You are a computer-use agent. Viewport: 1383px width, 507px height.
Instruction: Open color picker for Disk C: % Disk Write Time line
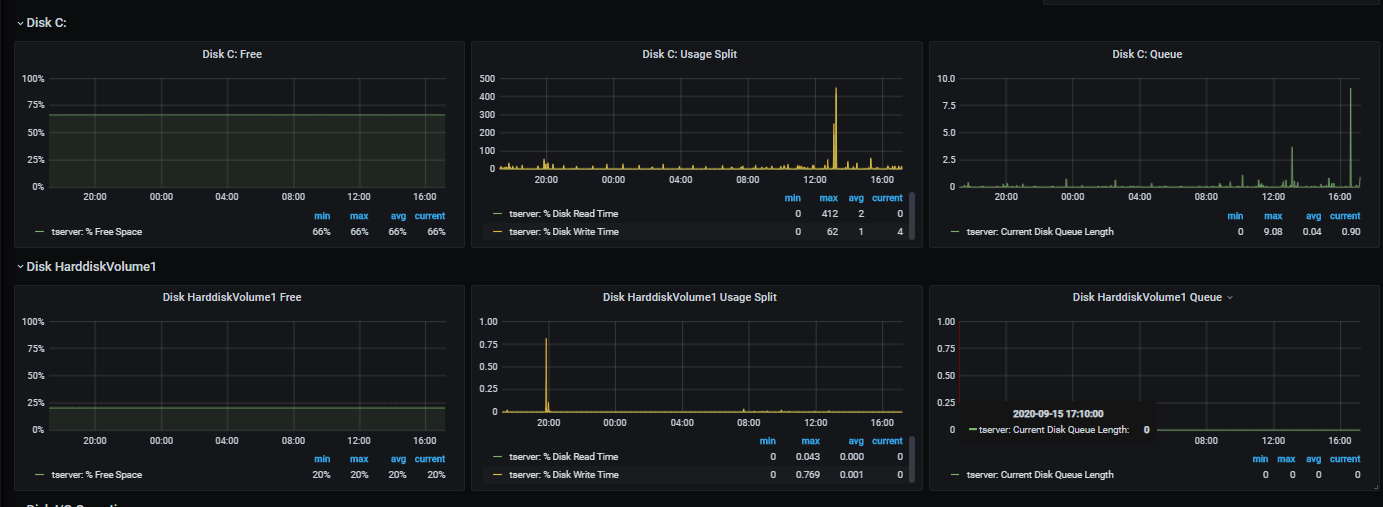[498, 232]
